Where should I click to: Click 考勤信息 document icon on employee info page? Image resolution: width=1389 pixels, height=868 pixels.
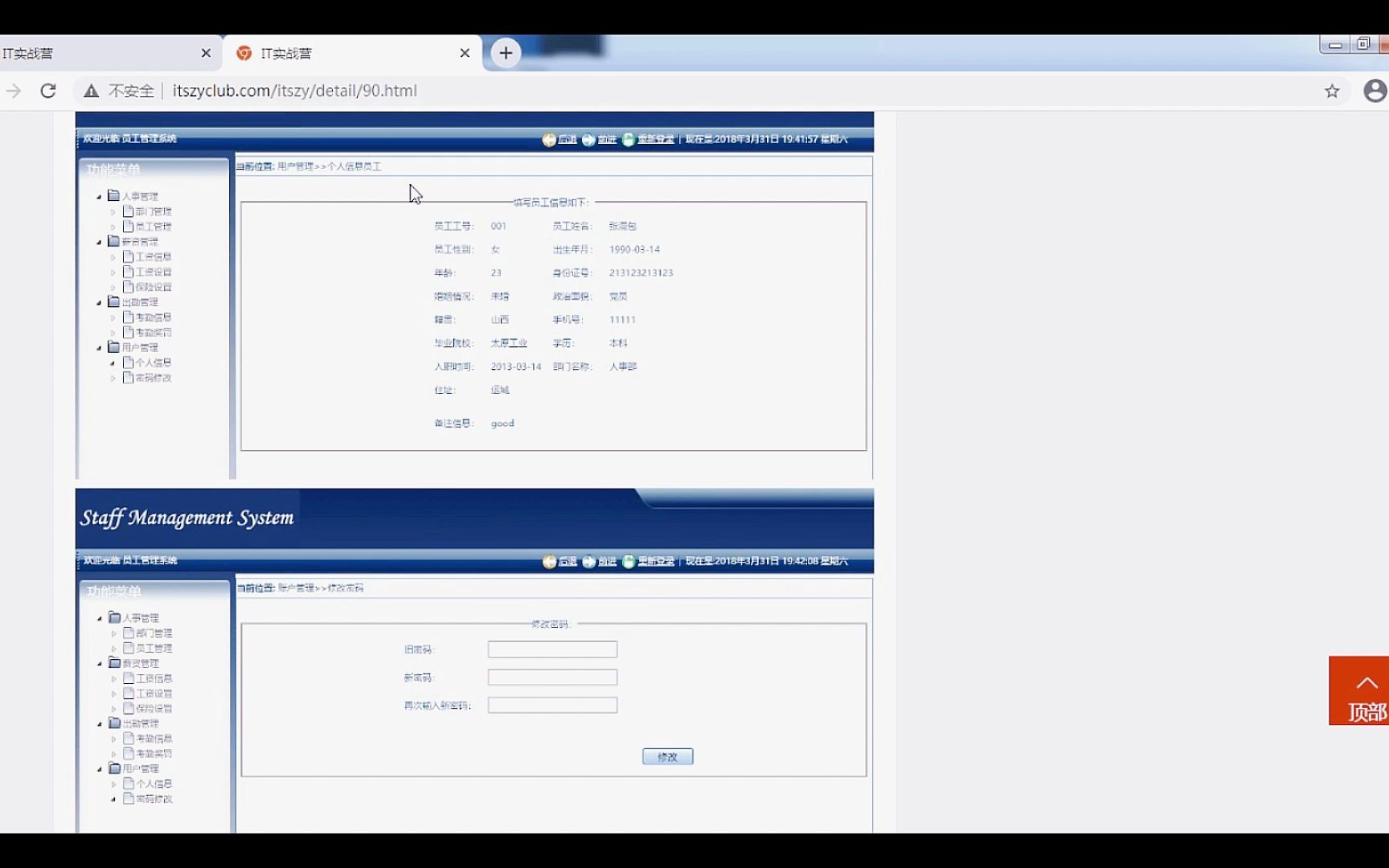coord(128,317)
